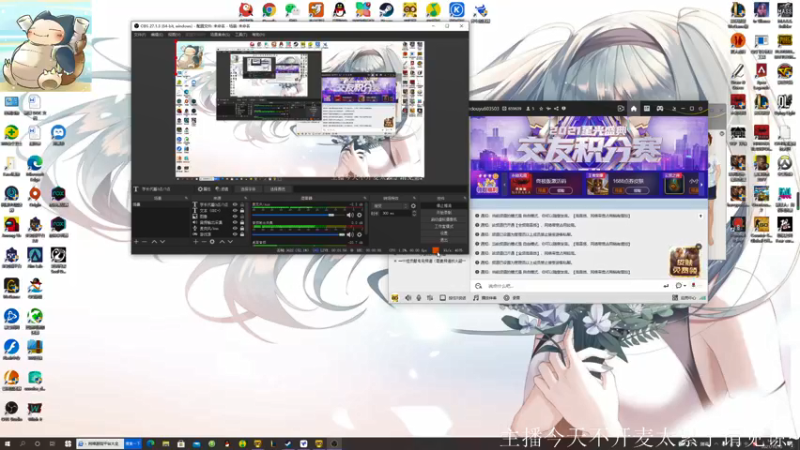Toggle visibility eye of second text source
The image size is (800, 450).
pos(235,210)
